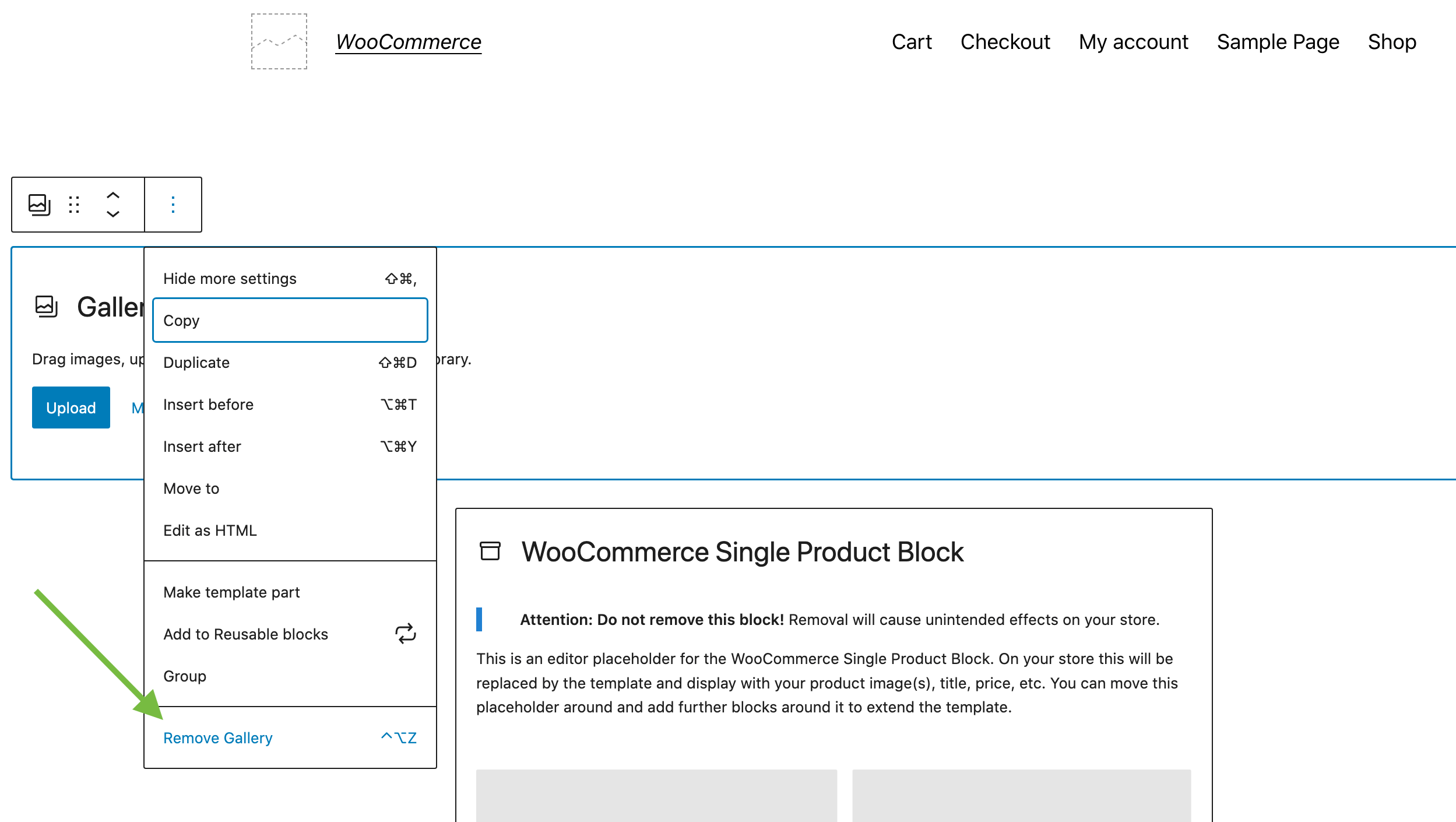The height and width of the screenshot is (822, 1456).
Task: Click Remove Gallery to delete the block
Action: [x=218, y=737]
